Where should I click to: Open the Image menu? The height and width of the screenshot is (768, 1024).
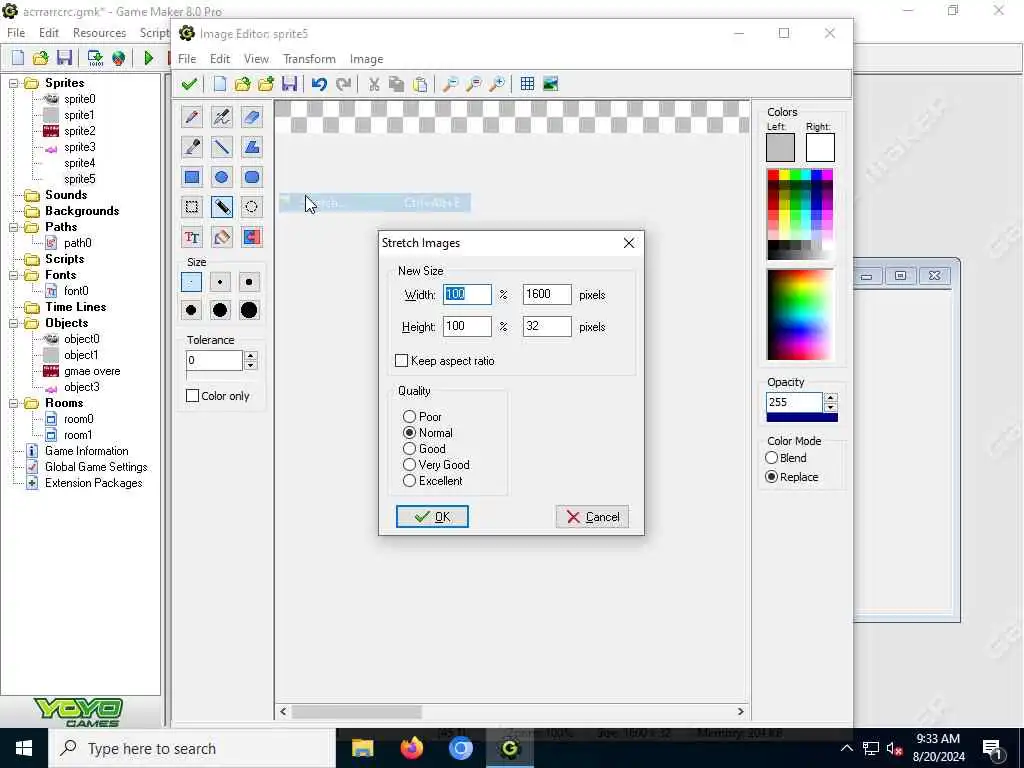[366, 59]
